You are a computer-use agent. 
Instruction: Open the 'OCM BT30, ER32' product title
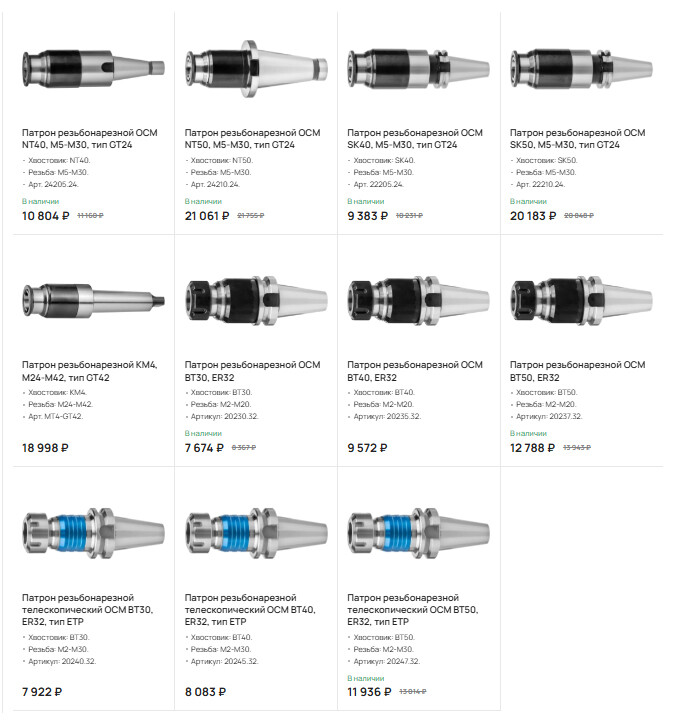pyautogui.click(x=252, y=371)
